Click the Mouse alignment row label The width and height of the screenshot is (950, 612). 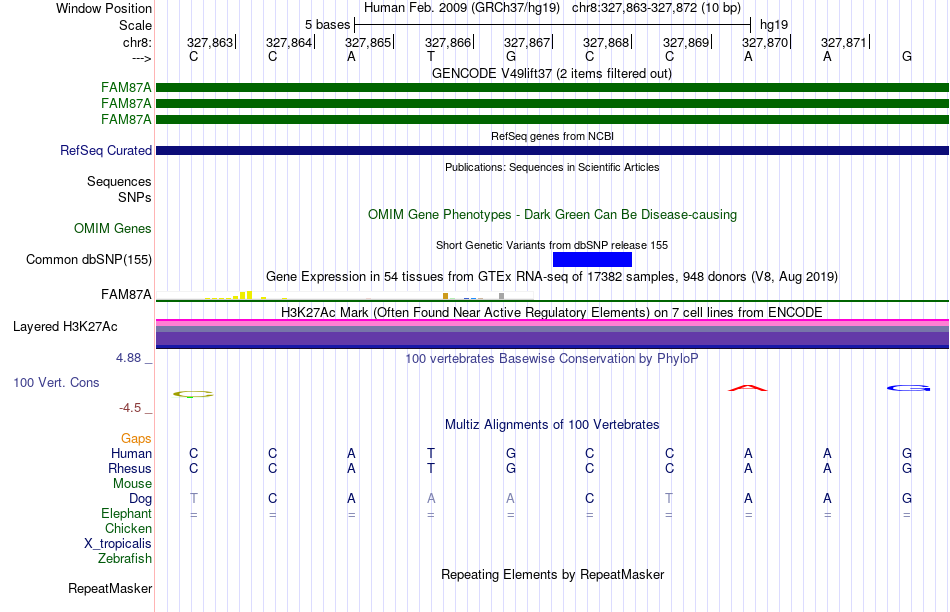click(132, 484)
